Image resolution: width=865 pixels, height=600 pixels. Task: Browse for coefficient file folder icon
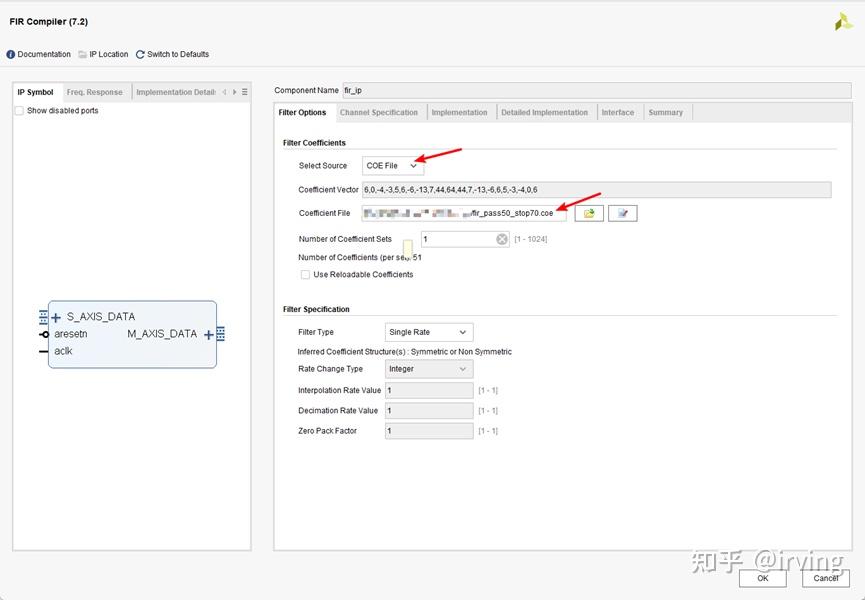tap(589, 213)
